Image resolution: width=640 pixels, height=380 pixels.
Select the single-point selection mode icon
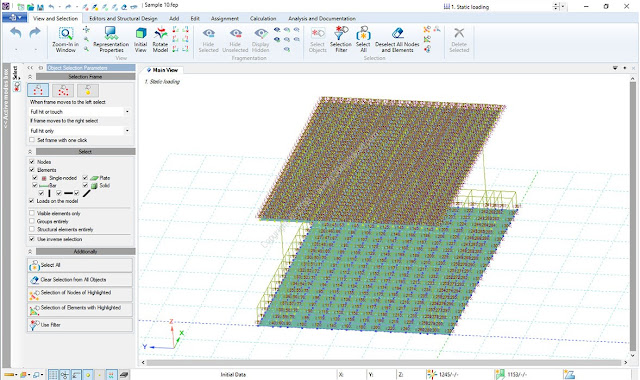(88, 90)
